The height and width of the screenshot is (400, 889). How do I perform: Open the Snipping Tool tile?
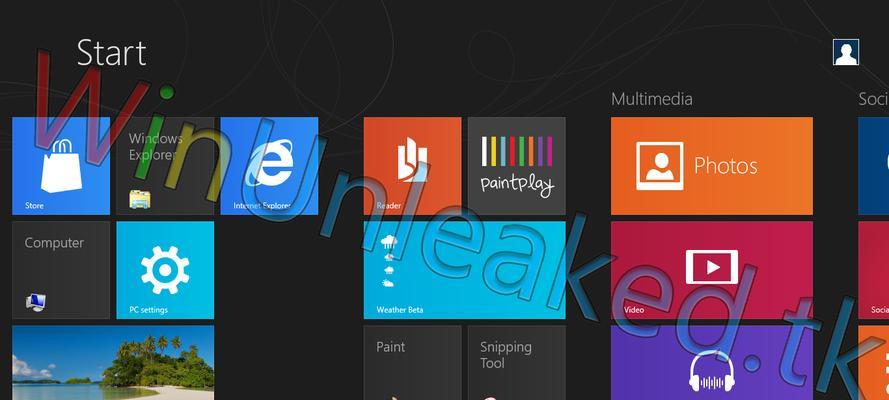pos(517,363)
